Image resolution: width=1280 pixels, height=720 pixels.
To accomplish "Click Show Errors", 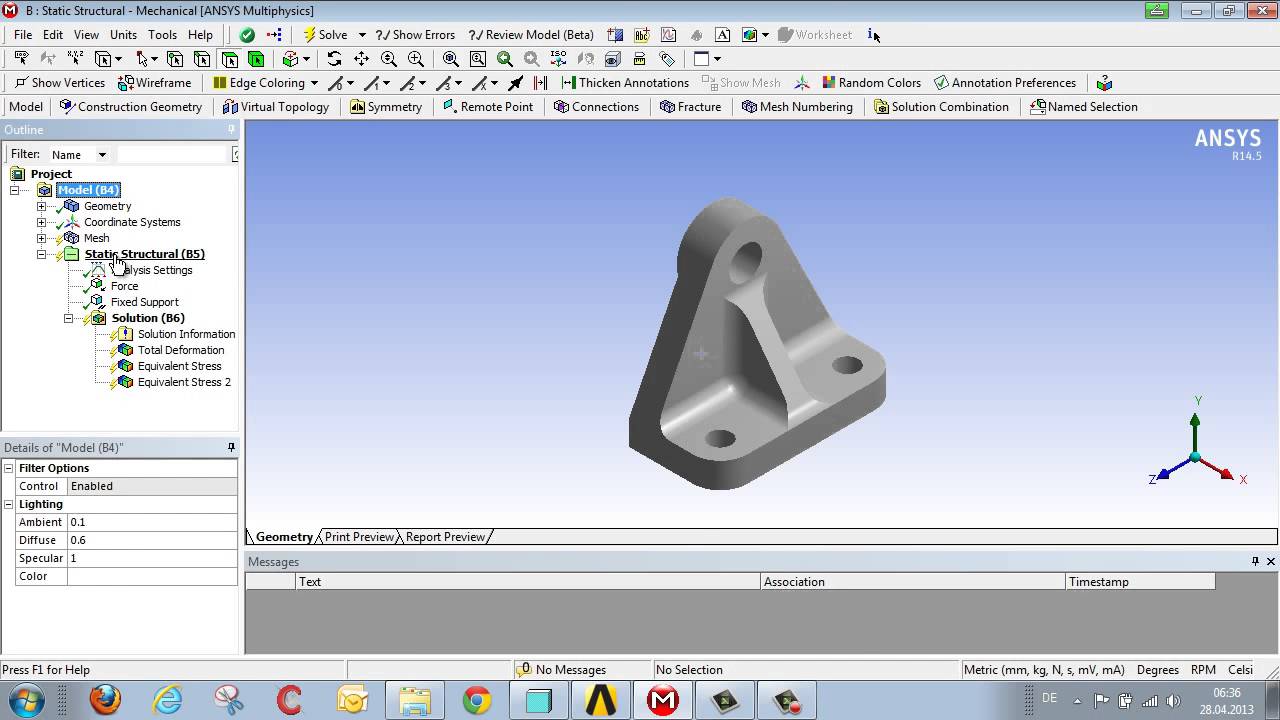I will [x=416, y=34].
